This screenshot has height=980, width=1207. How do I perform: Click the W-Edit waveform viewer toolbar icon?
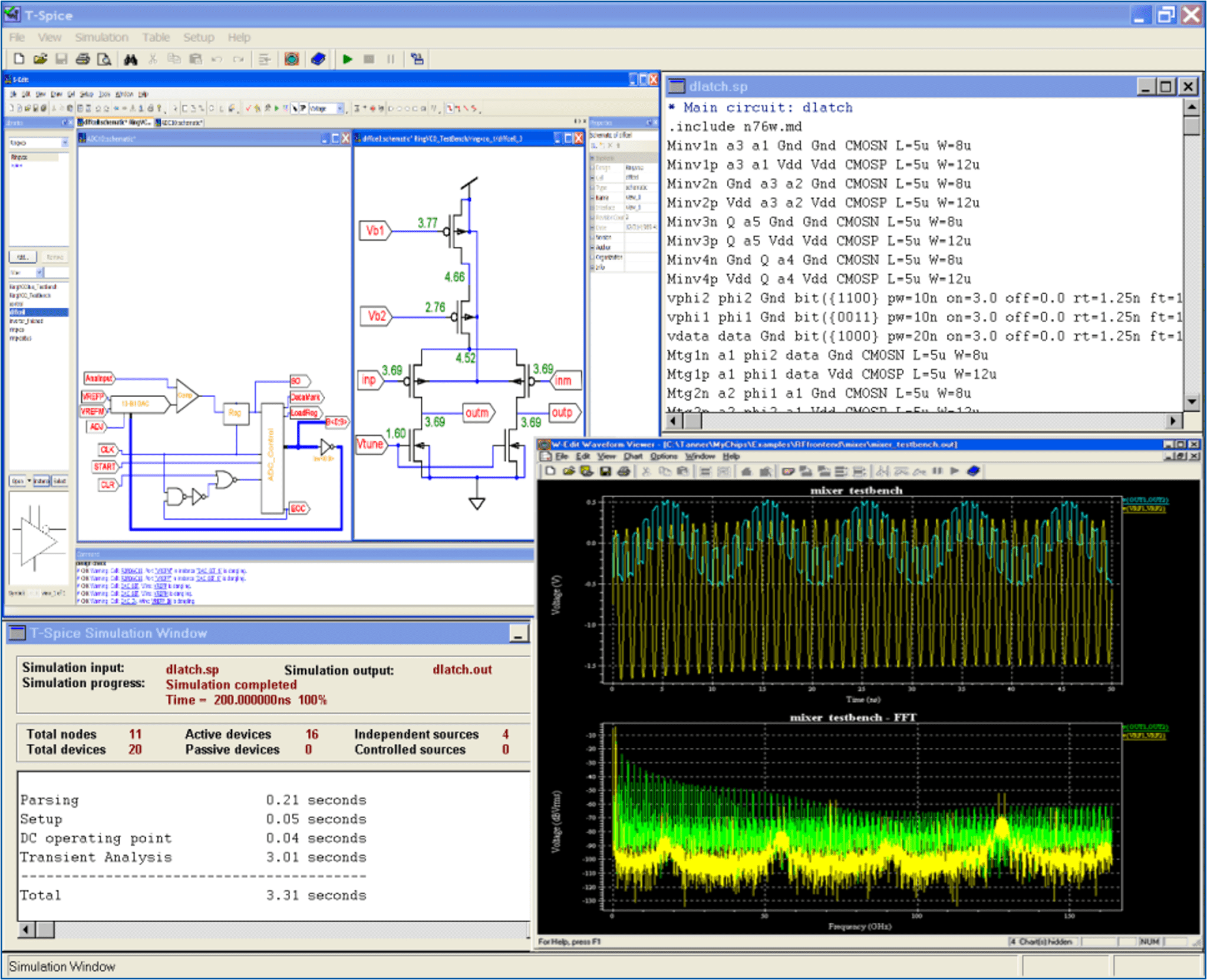292,59
